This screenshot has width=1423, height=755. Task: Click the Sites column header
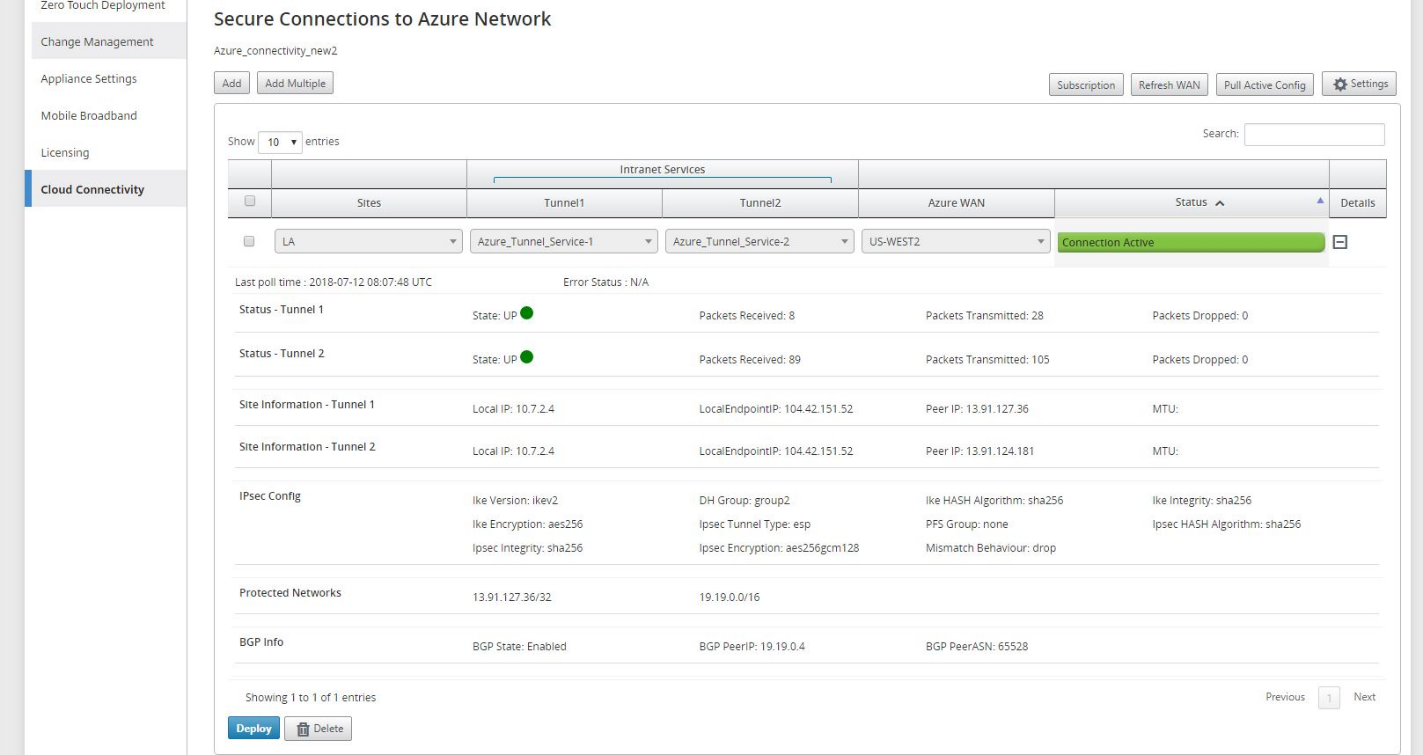368,203
